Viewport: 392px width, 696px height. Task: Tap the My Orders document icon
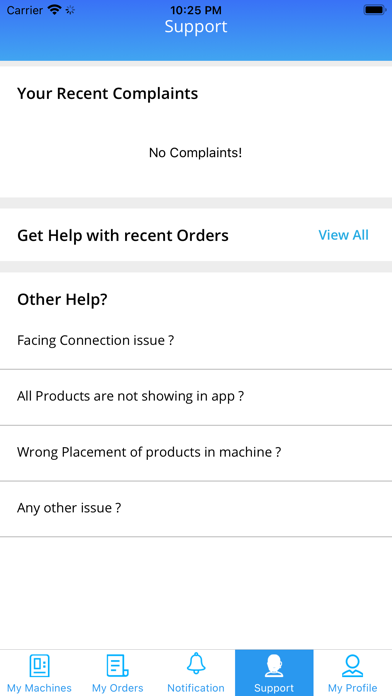point(118,666)
